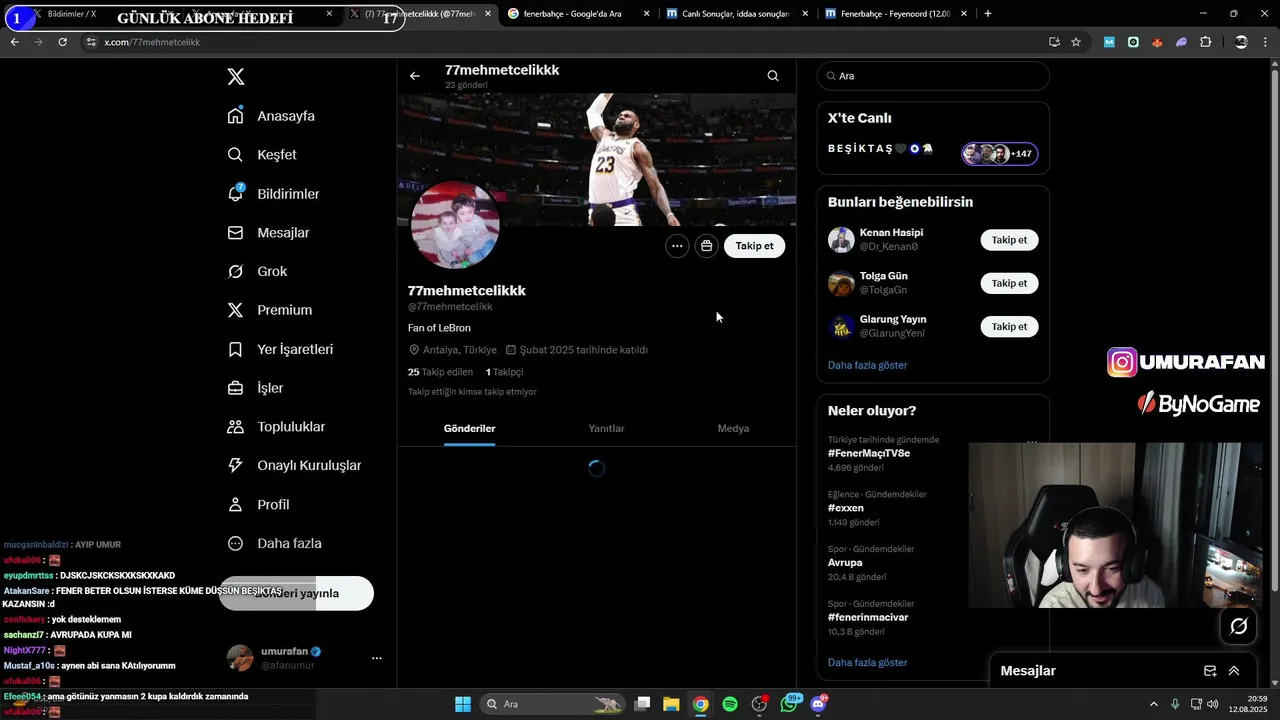Open Topluluklar communities
Screen dimensions: 1280x720
pos(276,427)
